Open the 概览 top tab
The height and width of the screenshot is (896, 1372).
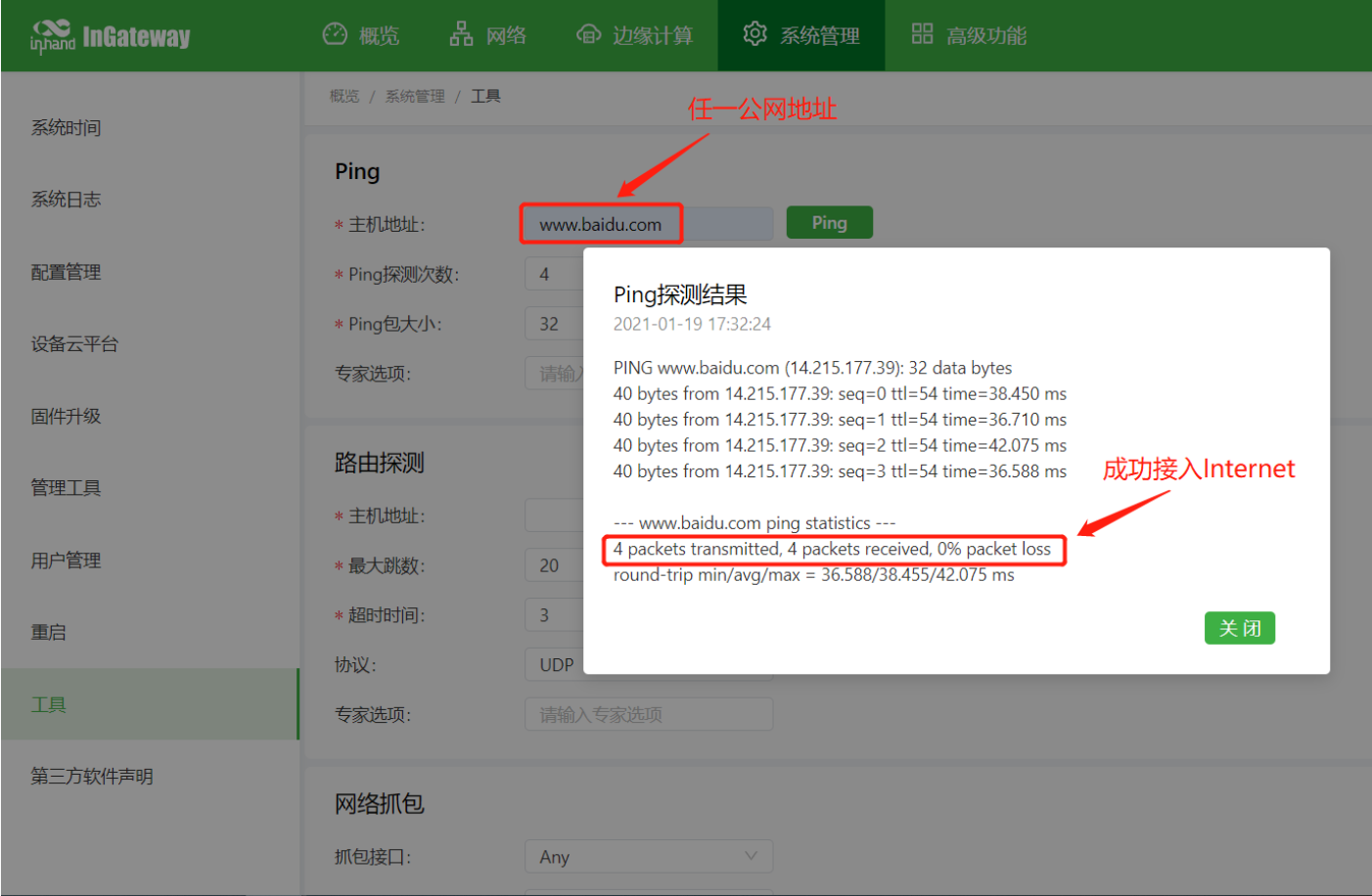[361, 35]
